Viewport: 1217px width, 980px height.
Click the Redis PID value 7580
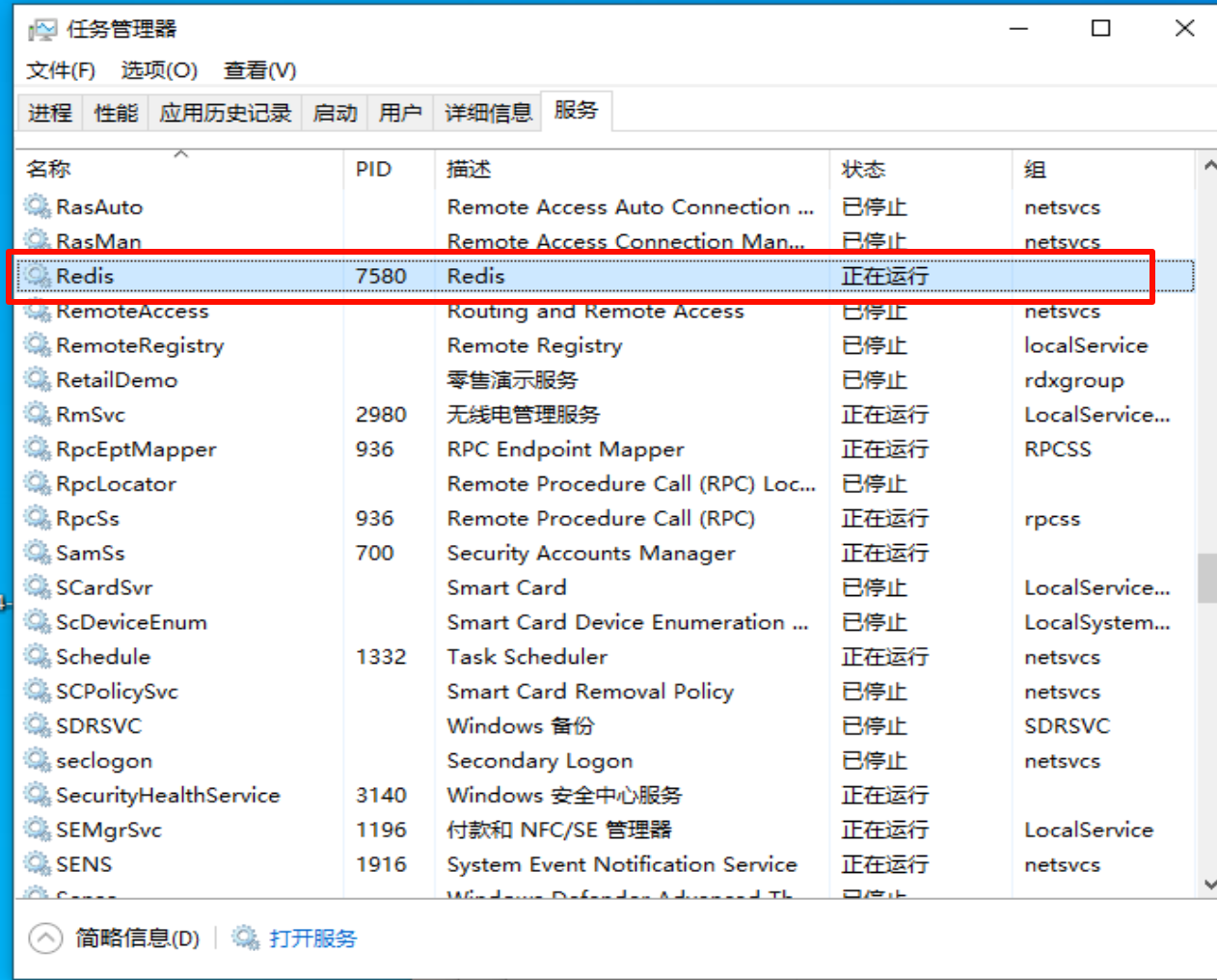[381, 276]
